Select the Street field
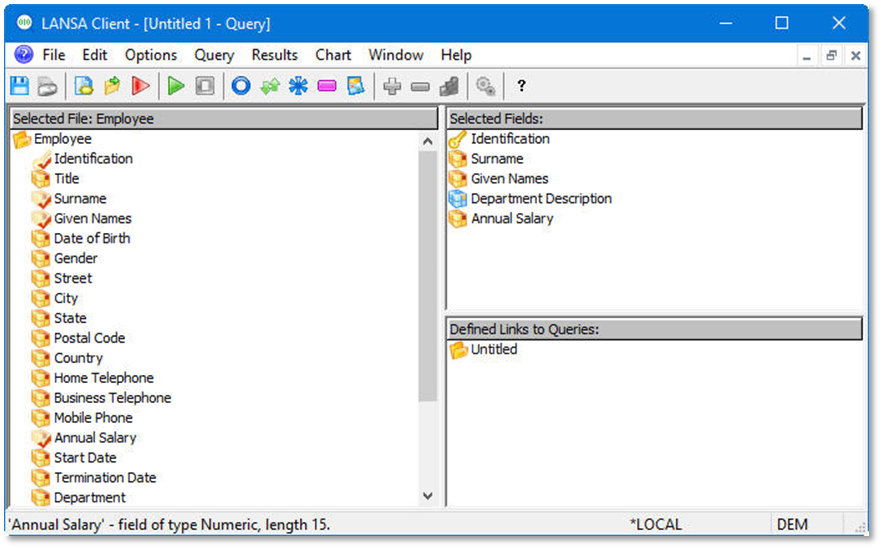 pyautogui.click(x=72, y=278)
